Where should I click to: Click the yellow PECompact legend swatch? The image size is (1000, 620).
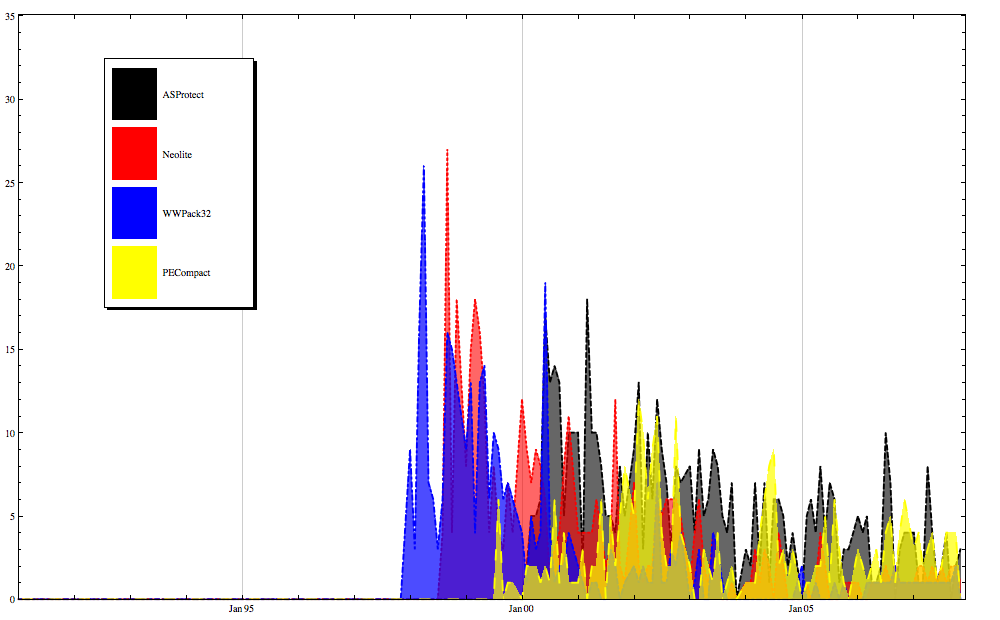[134, 272]
